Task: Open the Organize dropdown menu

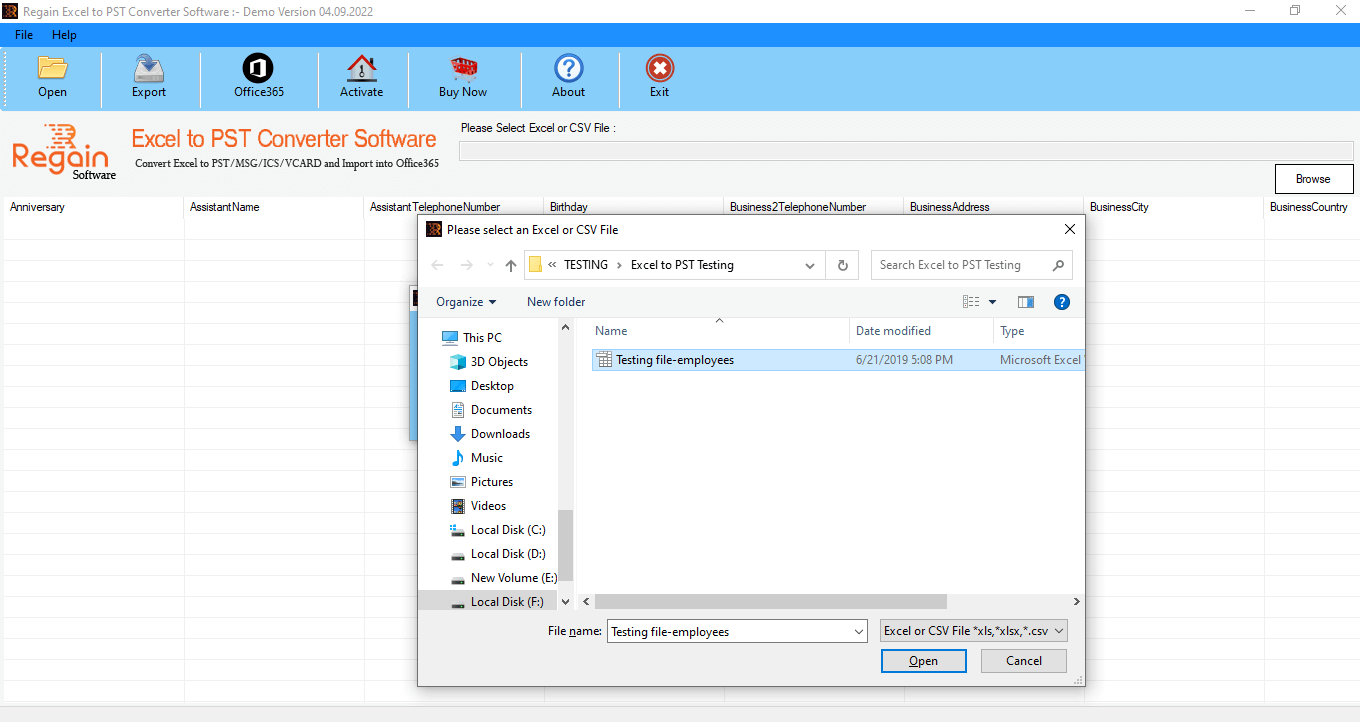Action: click(x=465, y=301)
